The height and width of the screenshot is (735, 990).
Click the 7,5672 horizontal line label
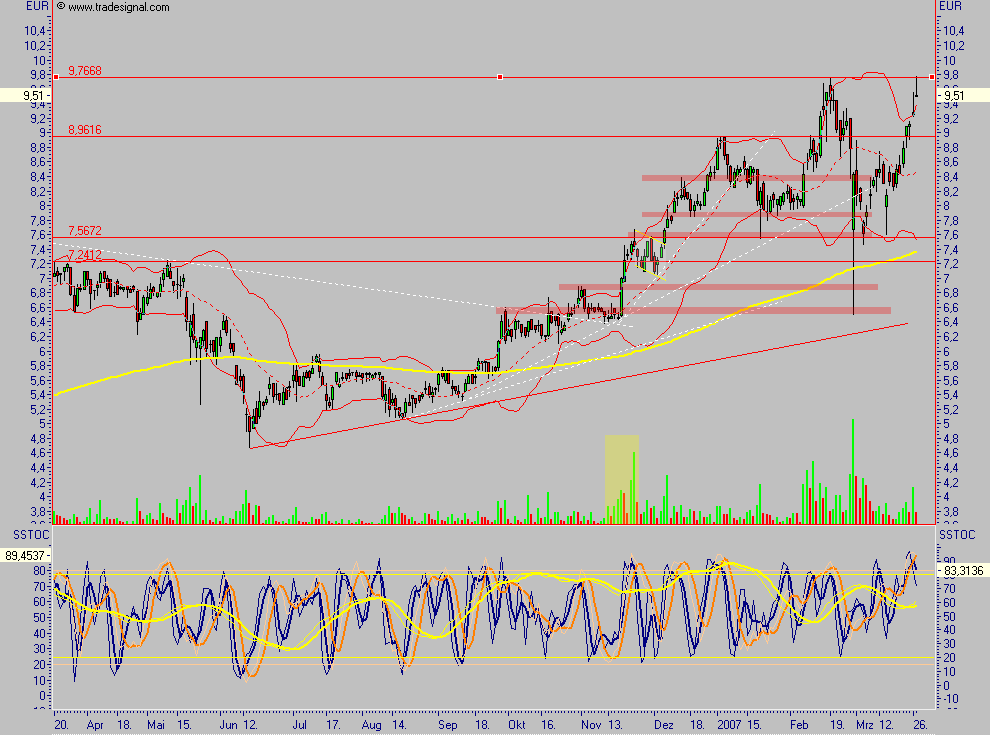(x=85, y=231)
